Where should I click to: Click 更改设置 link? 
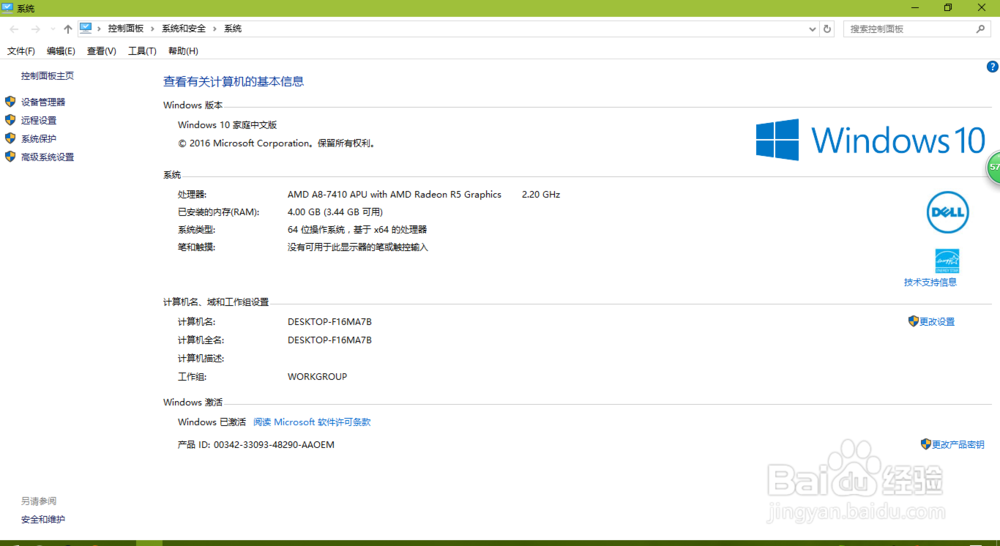pos(937,322)
